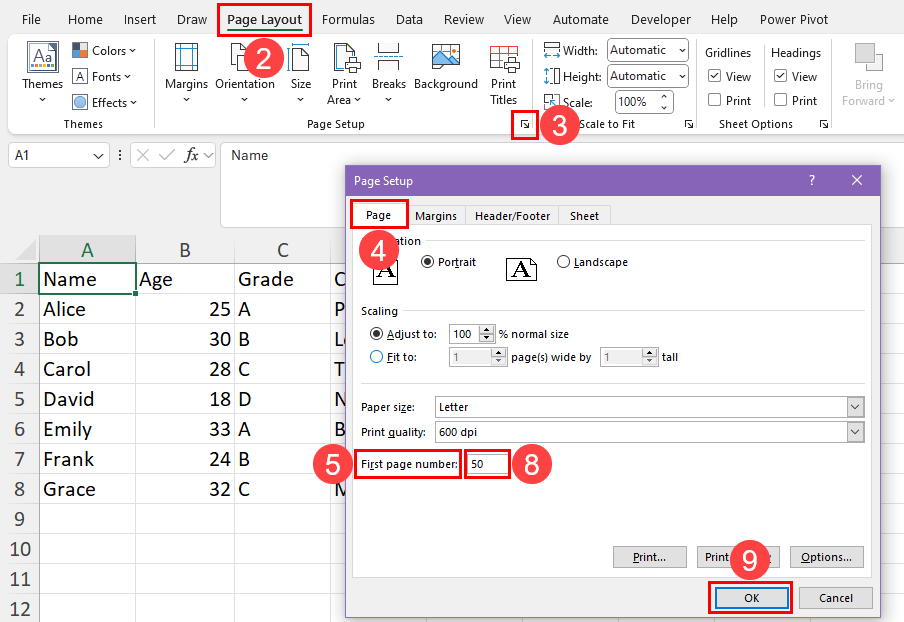The image size is (904, 622).
Task: Open the Height dropdown in Scale to Fit
Action: pos(682,76)
